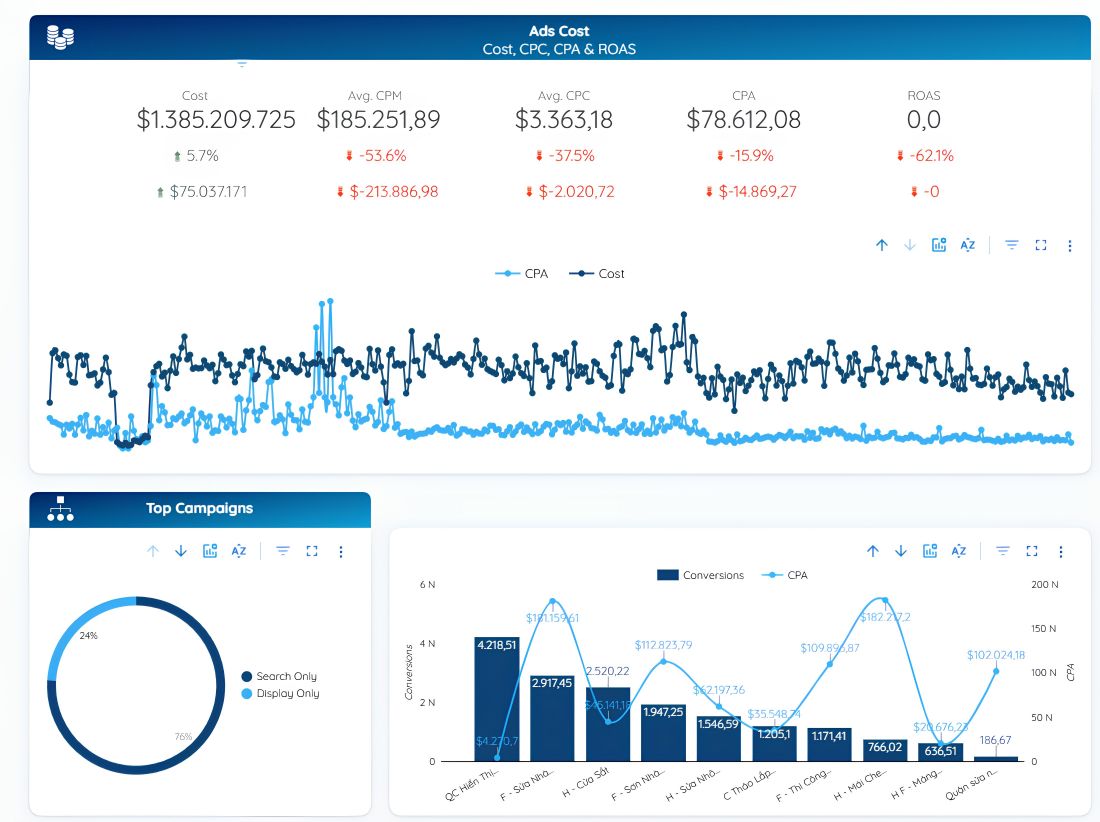Click the -15.9% CPA change indicator
1100x822 pixels.
click(744, 156)
